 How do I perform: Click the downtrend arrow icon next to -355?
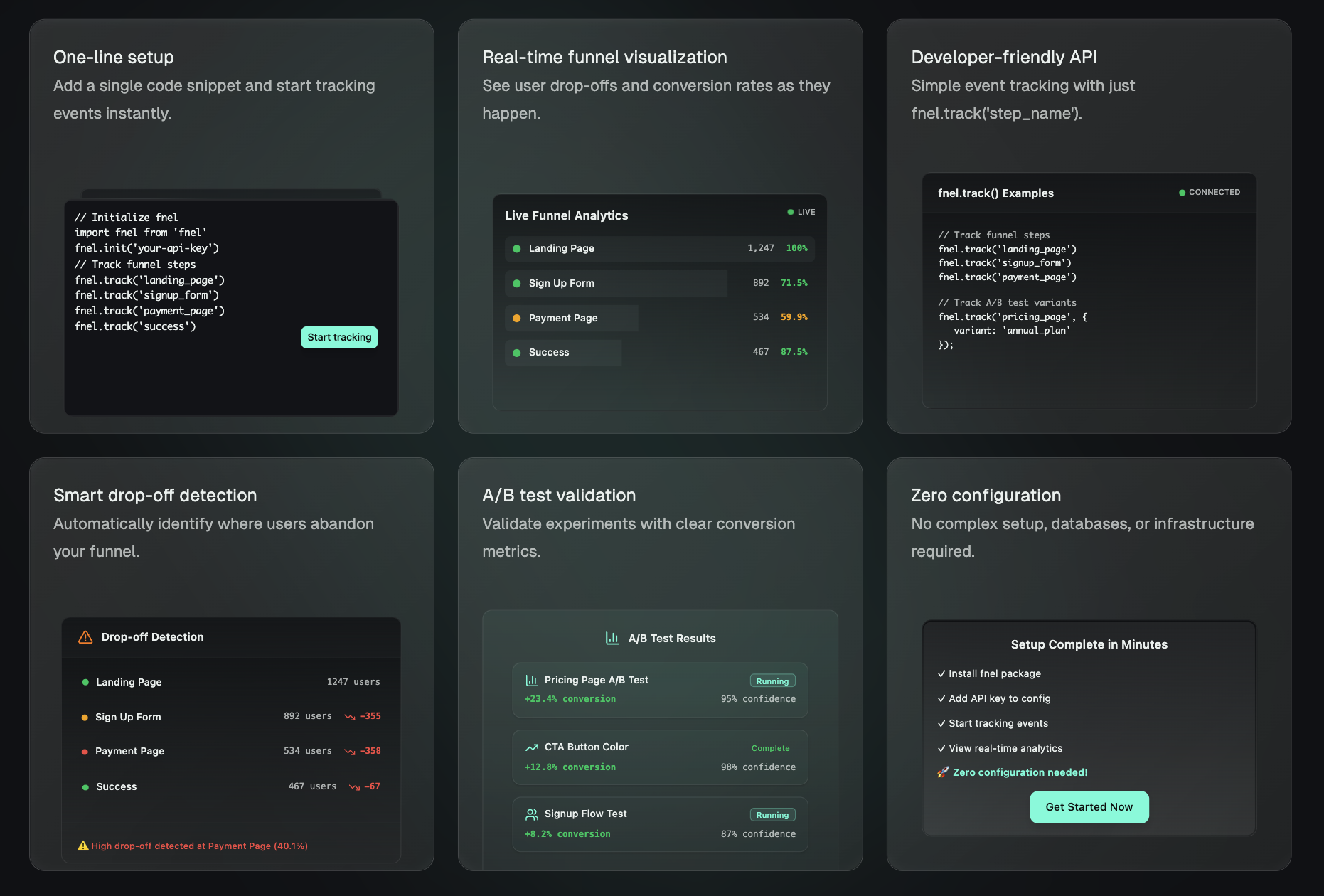click(349, 717)
